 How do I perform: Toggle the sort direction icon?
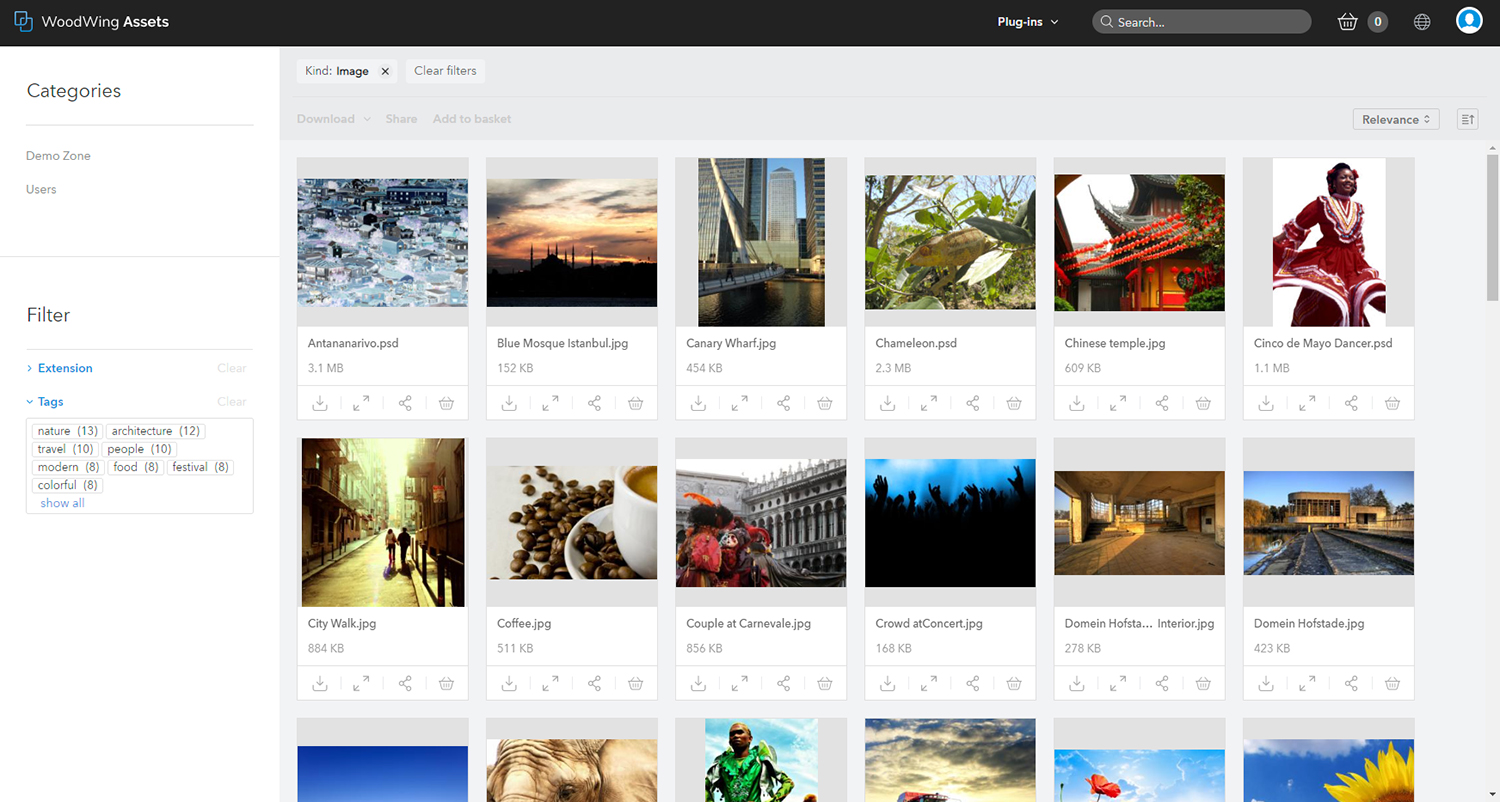coord(1467,119)
